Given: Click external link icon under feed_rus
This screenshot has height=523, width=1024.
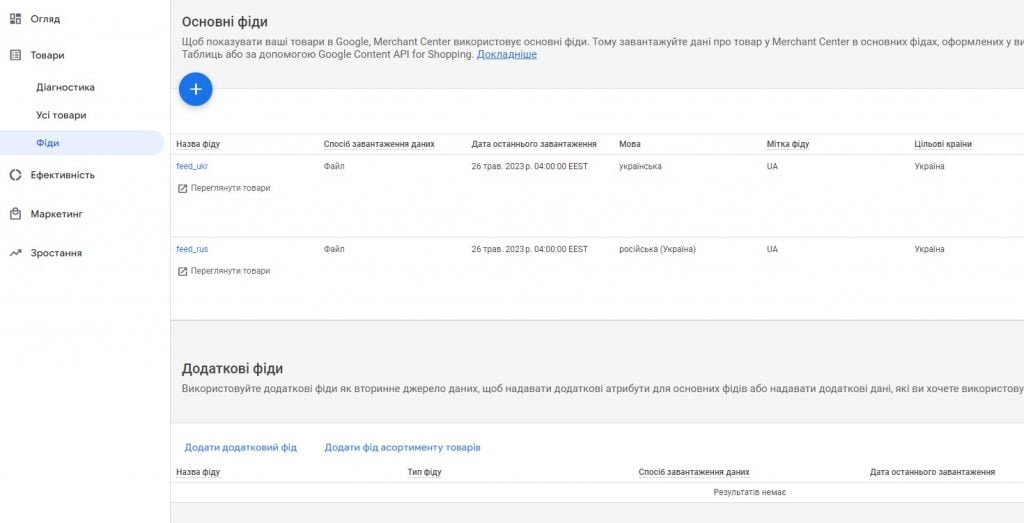Looking at the screenshot, I should (182, 271).
